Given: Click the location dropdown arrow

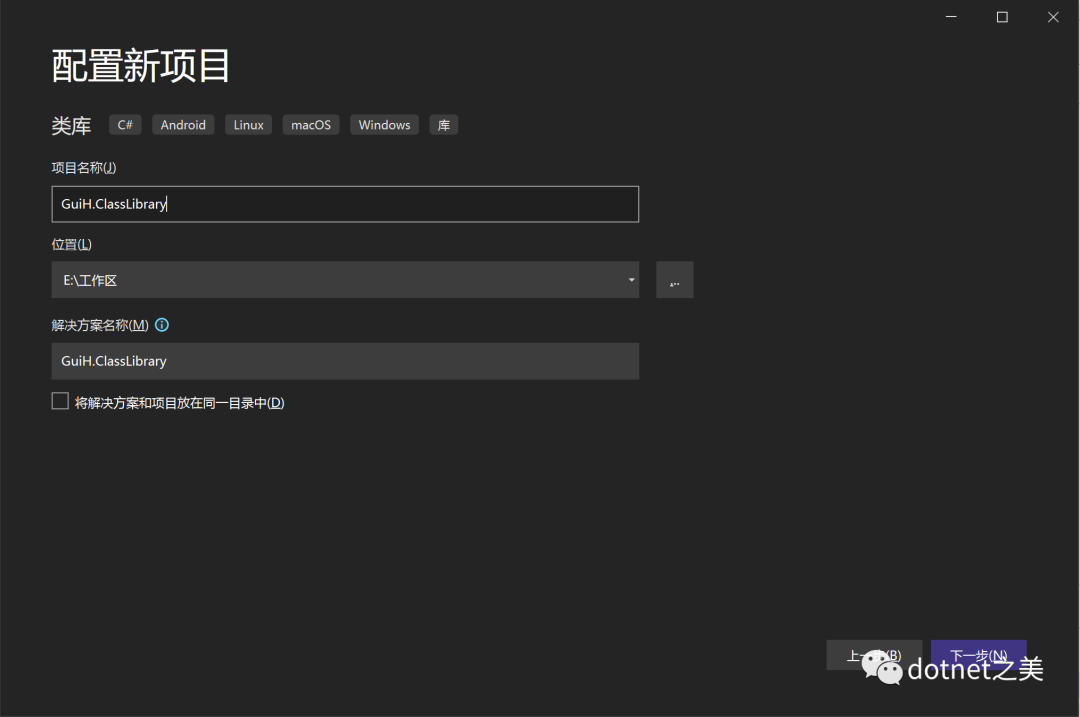Looking at the screenshot, I should pos(631,280).
